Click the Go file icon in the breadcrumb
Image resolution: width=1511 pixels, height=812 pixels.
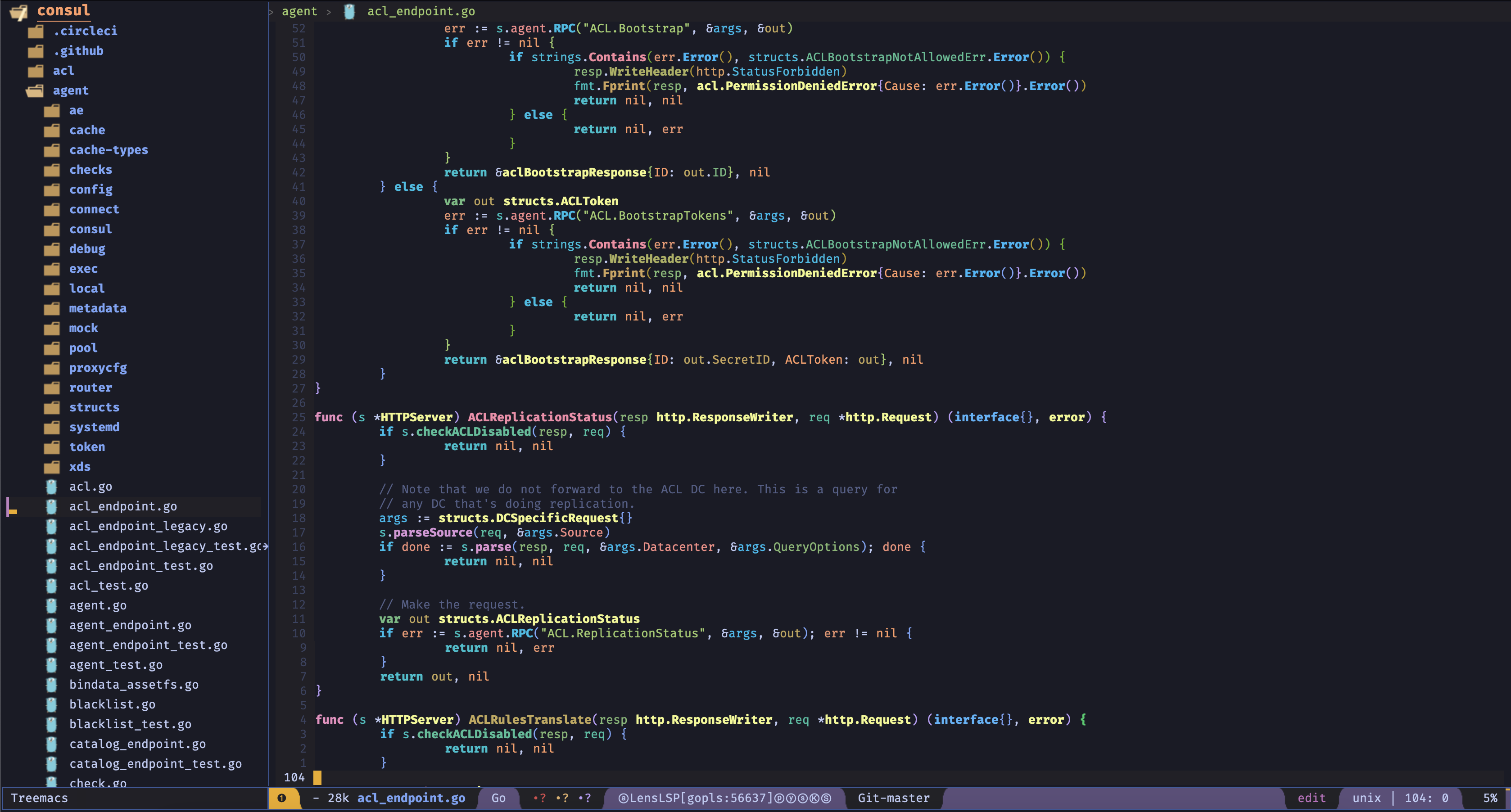click(x=349, y=11)
